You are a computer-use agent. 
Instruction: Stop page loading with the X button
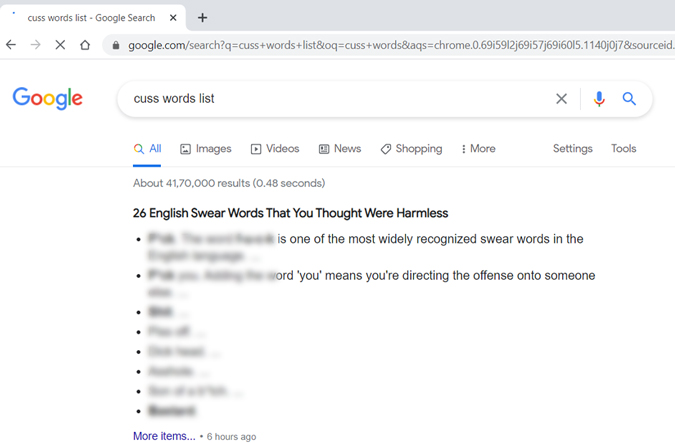60,45
